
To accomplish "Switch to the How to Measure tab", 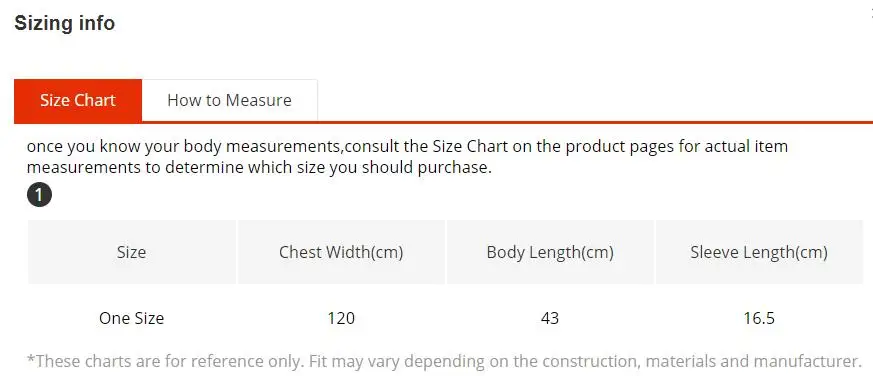I will click(229, 100).
